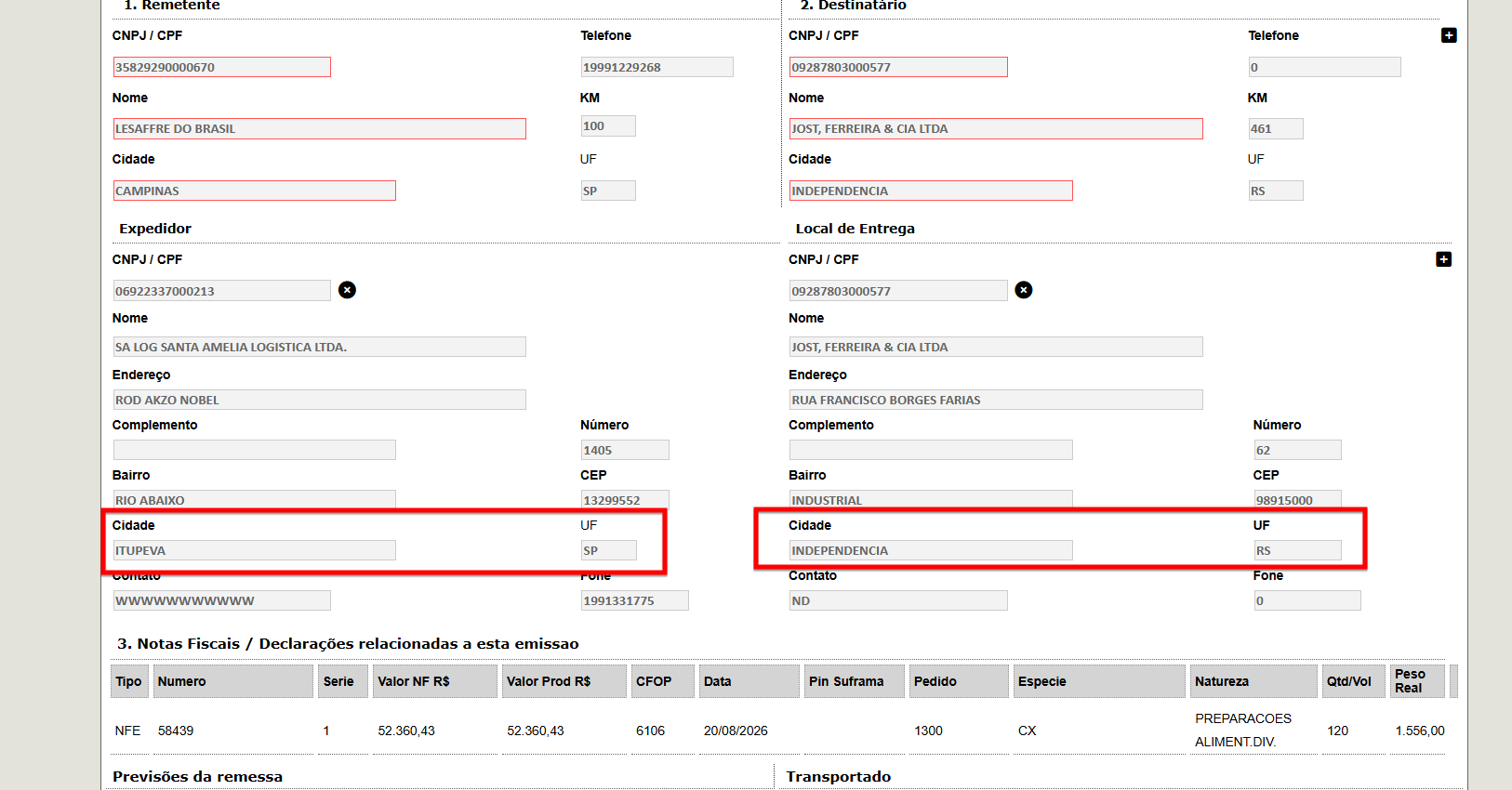Focus the Local de Entrega Complemento field
1512x790 pixels.
click(931, 450)
